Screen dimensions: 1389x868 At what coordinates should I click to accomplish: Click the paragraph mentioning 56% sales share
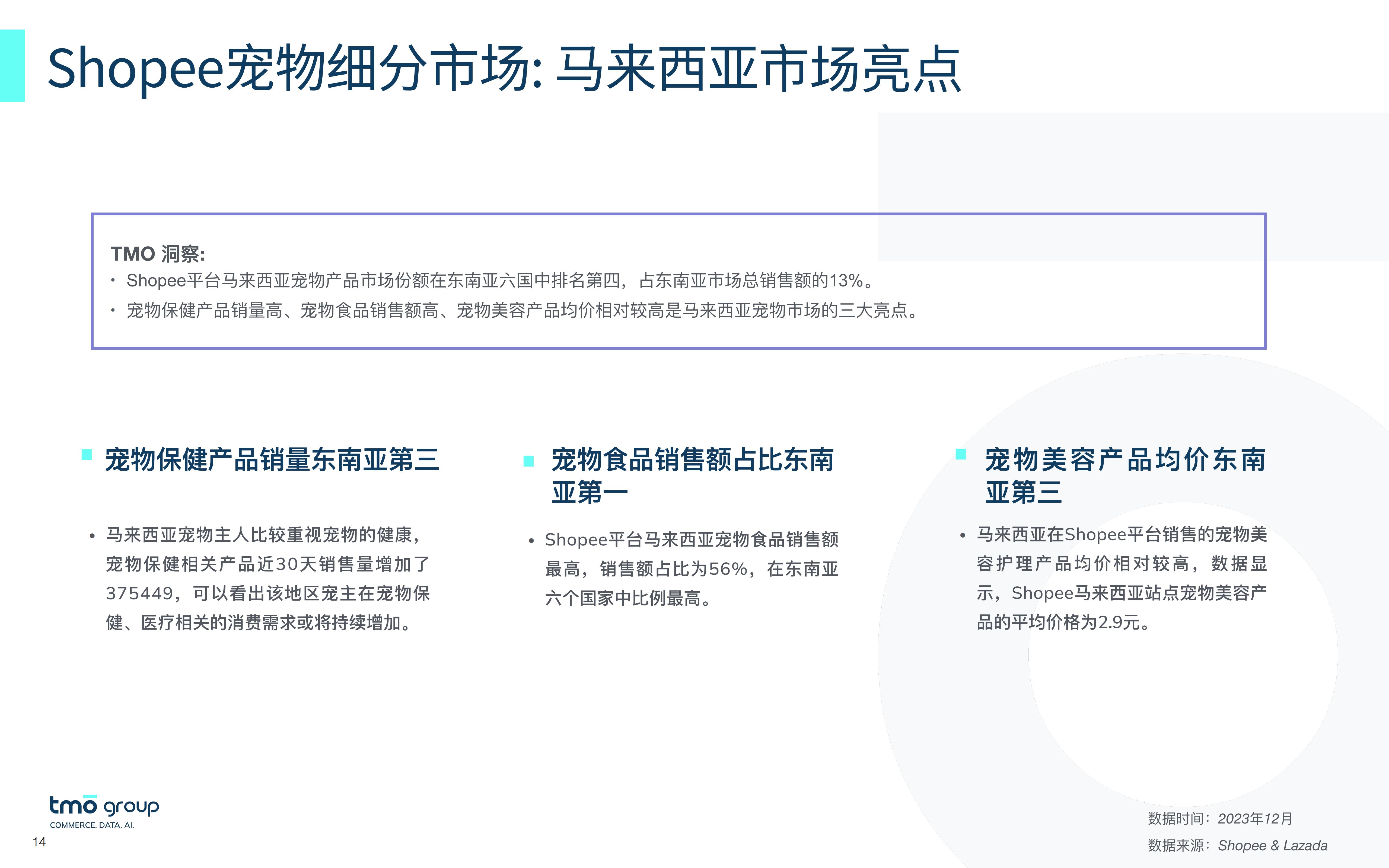point(691,569)
